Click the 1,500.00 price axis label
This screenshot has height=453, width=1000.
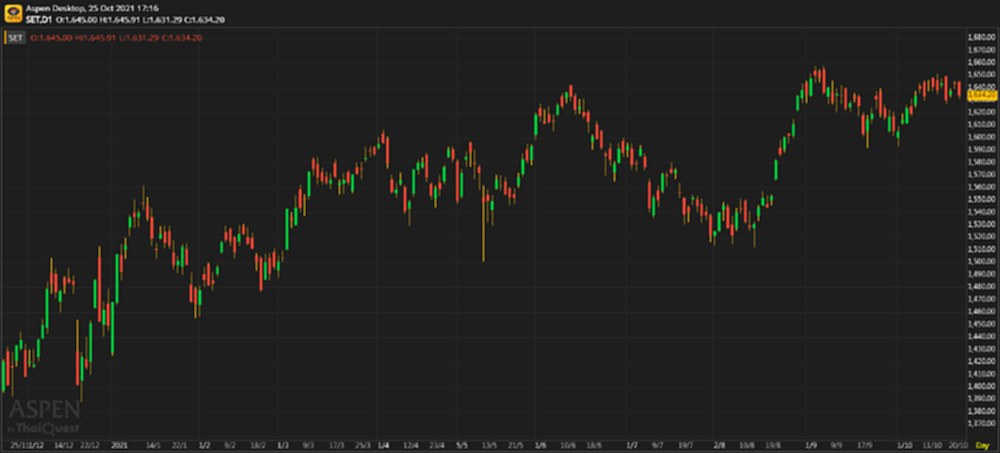(x=982, y=261)
